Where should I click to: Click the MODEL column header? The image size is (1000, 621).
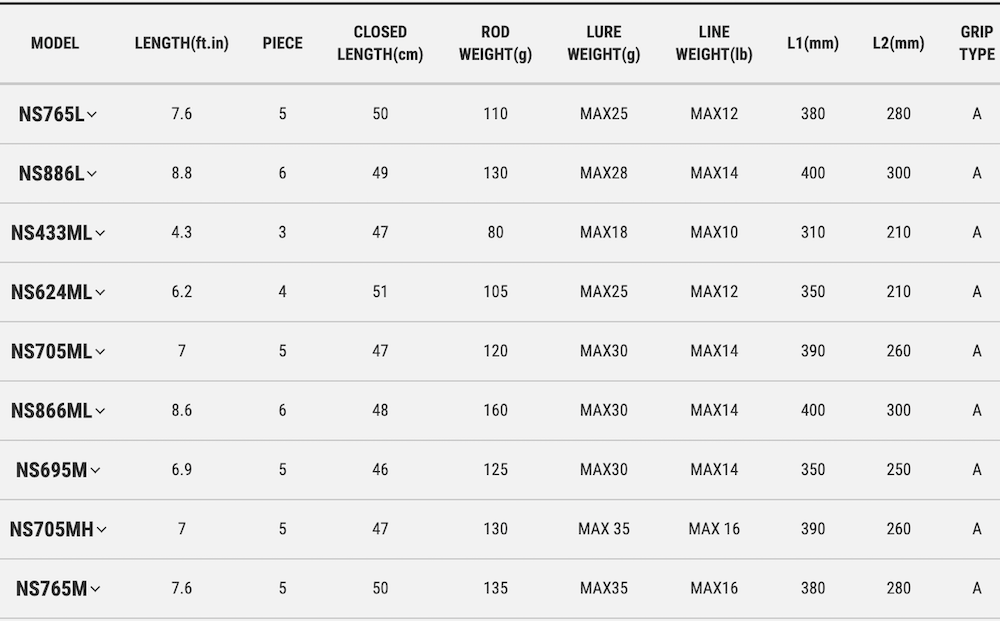(55, 44)
